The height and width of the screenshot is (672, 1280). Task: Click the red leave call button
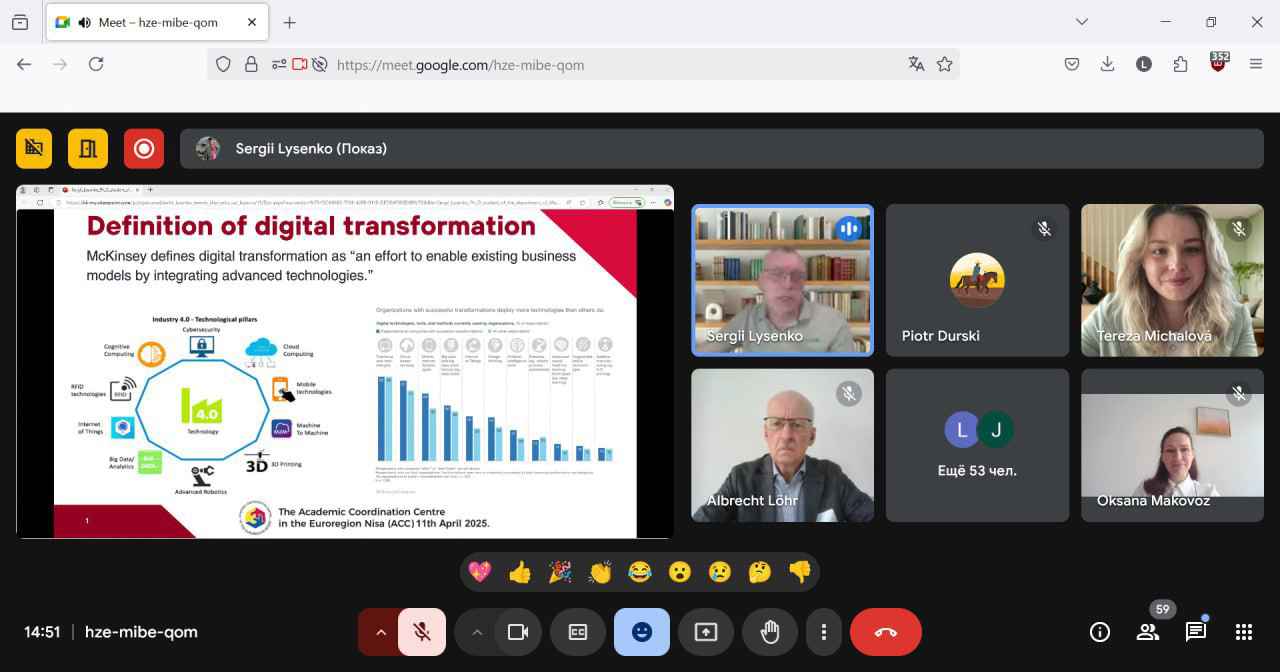click(885, 632)
